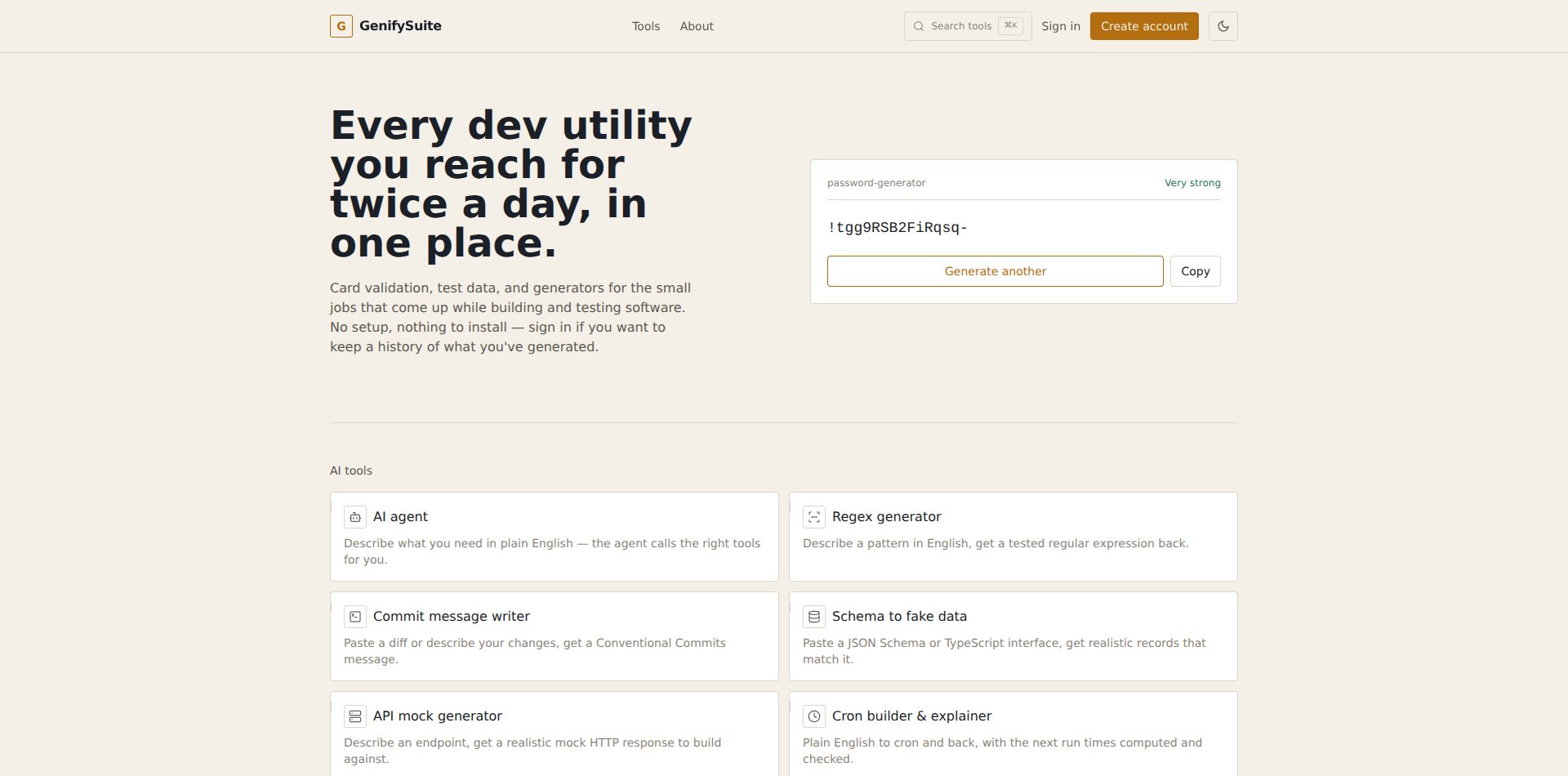
Task: Open Schema to fake data title
Action: pos(899,617)
